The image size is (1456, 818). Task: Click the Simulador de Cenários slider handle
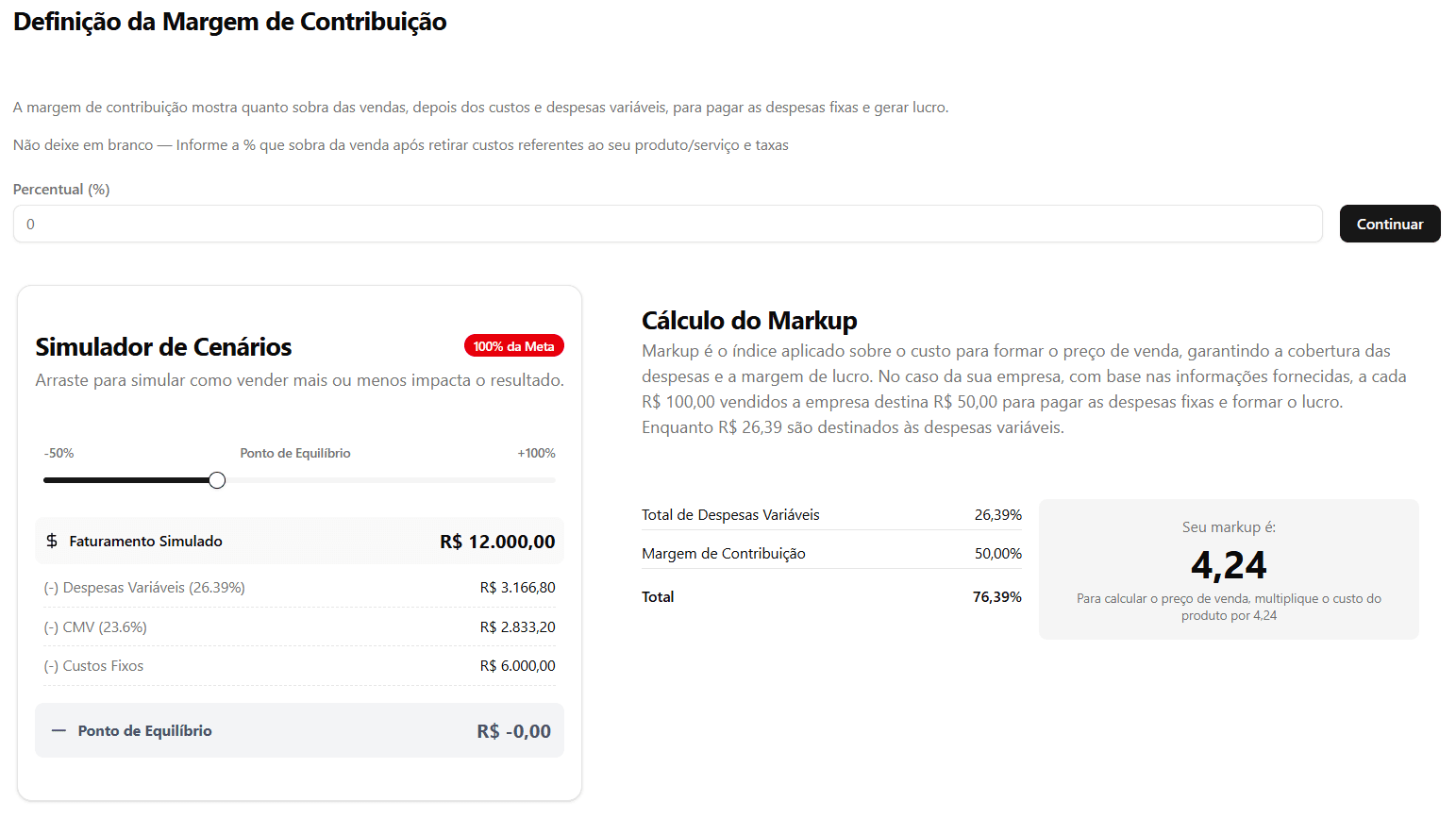pyautogui.click(x=216, y=479)
